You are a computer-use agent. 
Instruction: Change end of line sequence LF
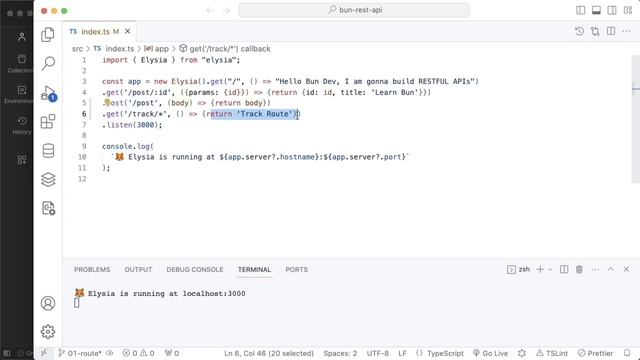(402, 353)
